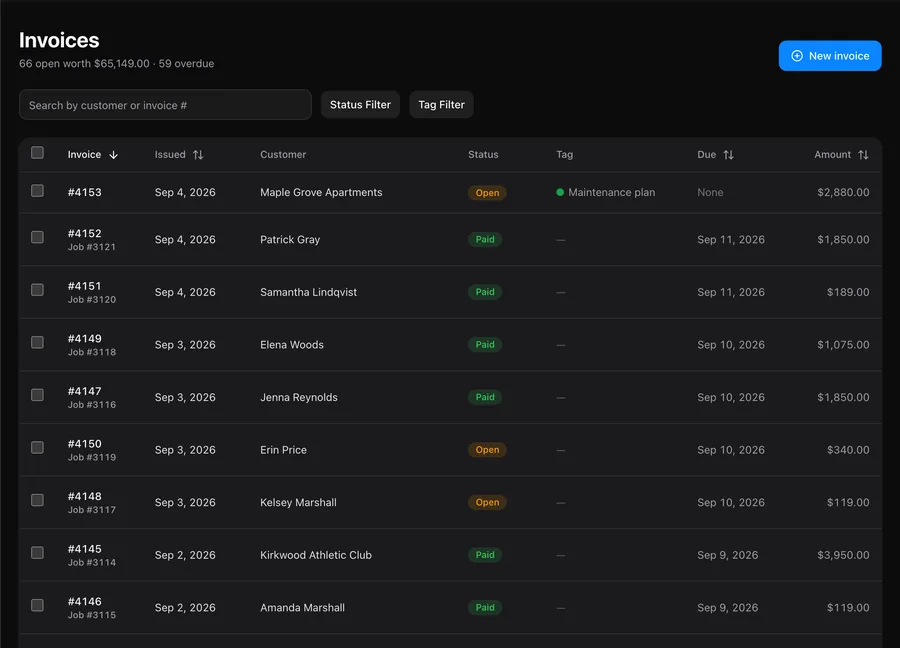Viewport: 900px width, 648px height.
Task: Click the Customer column header
Action: coord(283,155)
